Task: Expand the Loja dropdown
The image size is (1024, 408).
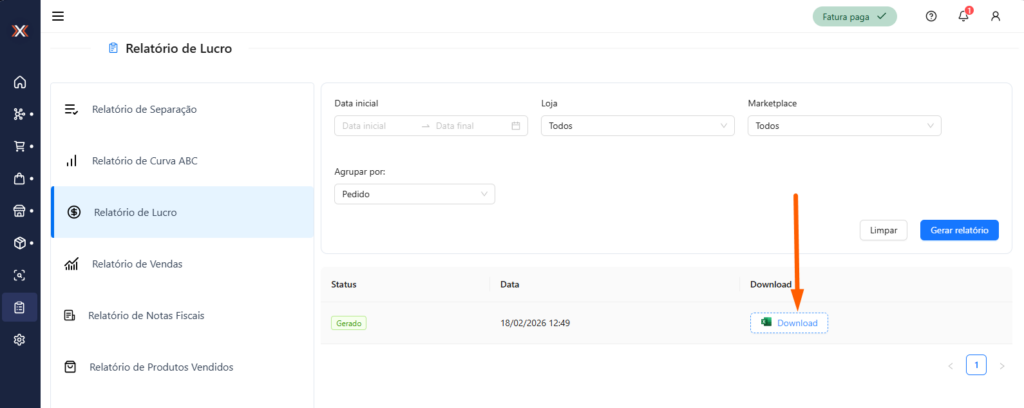Action: coord(637,126)
